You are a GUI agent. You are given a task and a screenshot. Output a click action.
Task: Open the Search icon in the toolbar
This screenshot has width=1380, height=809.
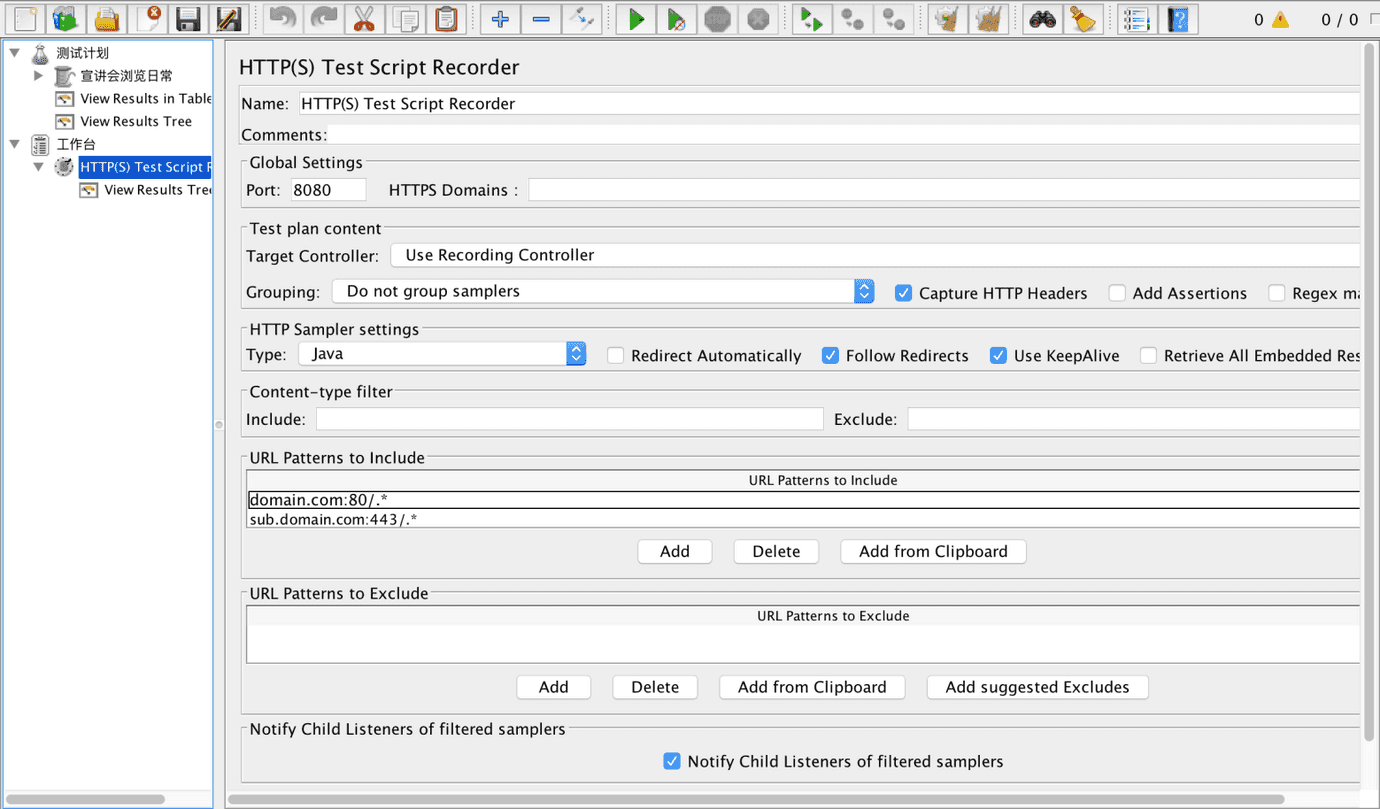[x=1042, y=18]
